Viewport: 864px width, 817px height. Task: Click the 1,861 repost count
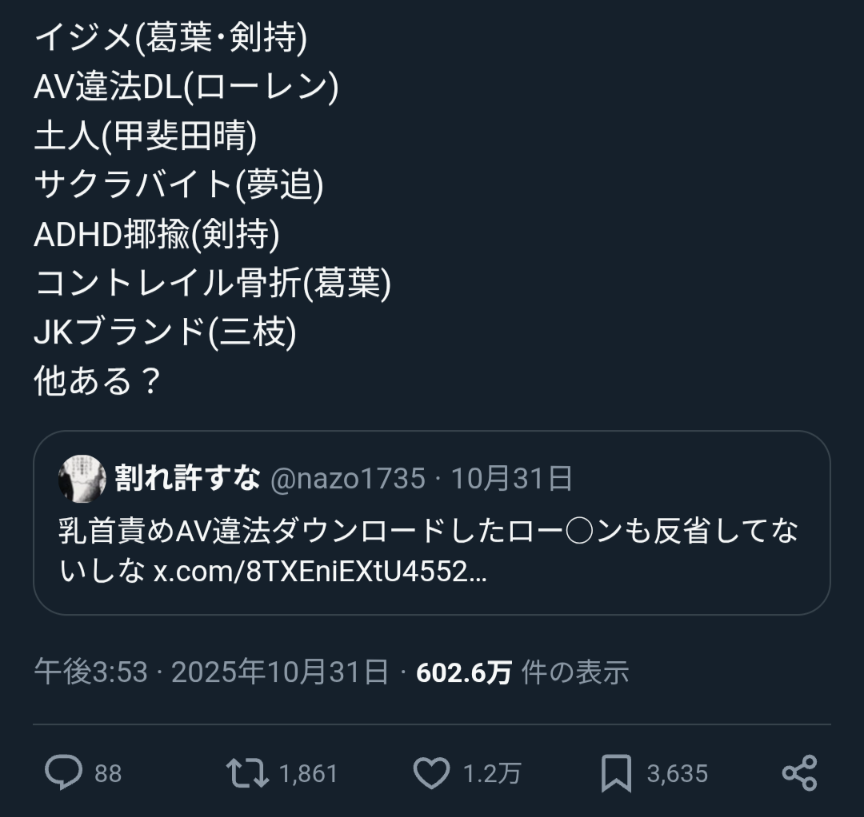[x=309, y=774]
